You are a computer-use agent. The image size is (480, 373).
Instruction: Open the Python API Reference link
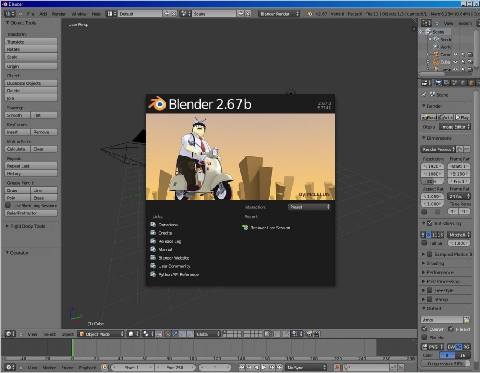(x=175, y=274)
